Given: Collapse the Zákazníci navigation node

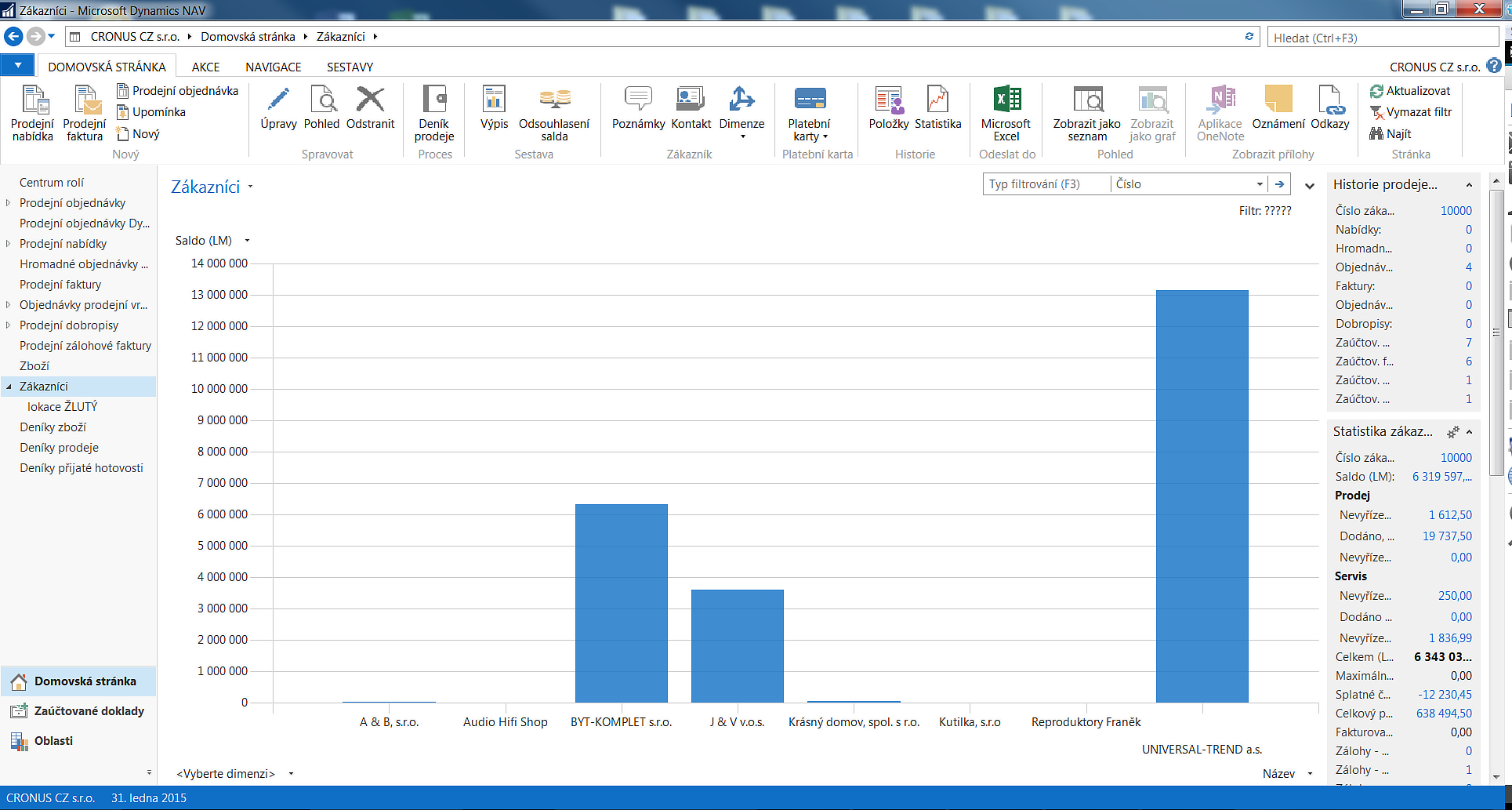Looking at the screenshot, I should (x=9, y=387).
